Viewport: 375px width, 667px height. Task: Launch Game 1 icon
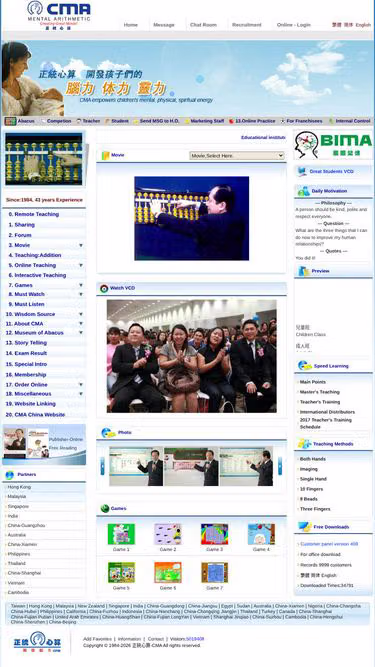121,534
